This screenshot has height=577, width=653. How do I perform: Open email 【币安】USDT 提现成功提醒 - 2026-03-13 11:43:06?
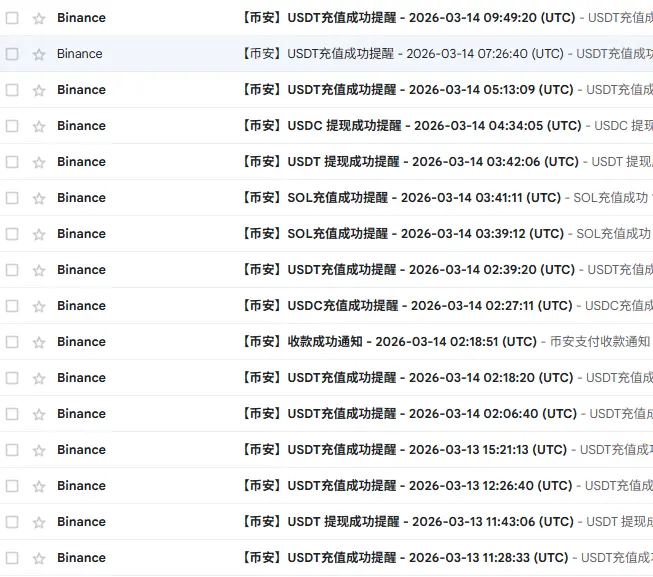pyautogui.click(x=408, y=522)
